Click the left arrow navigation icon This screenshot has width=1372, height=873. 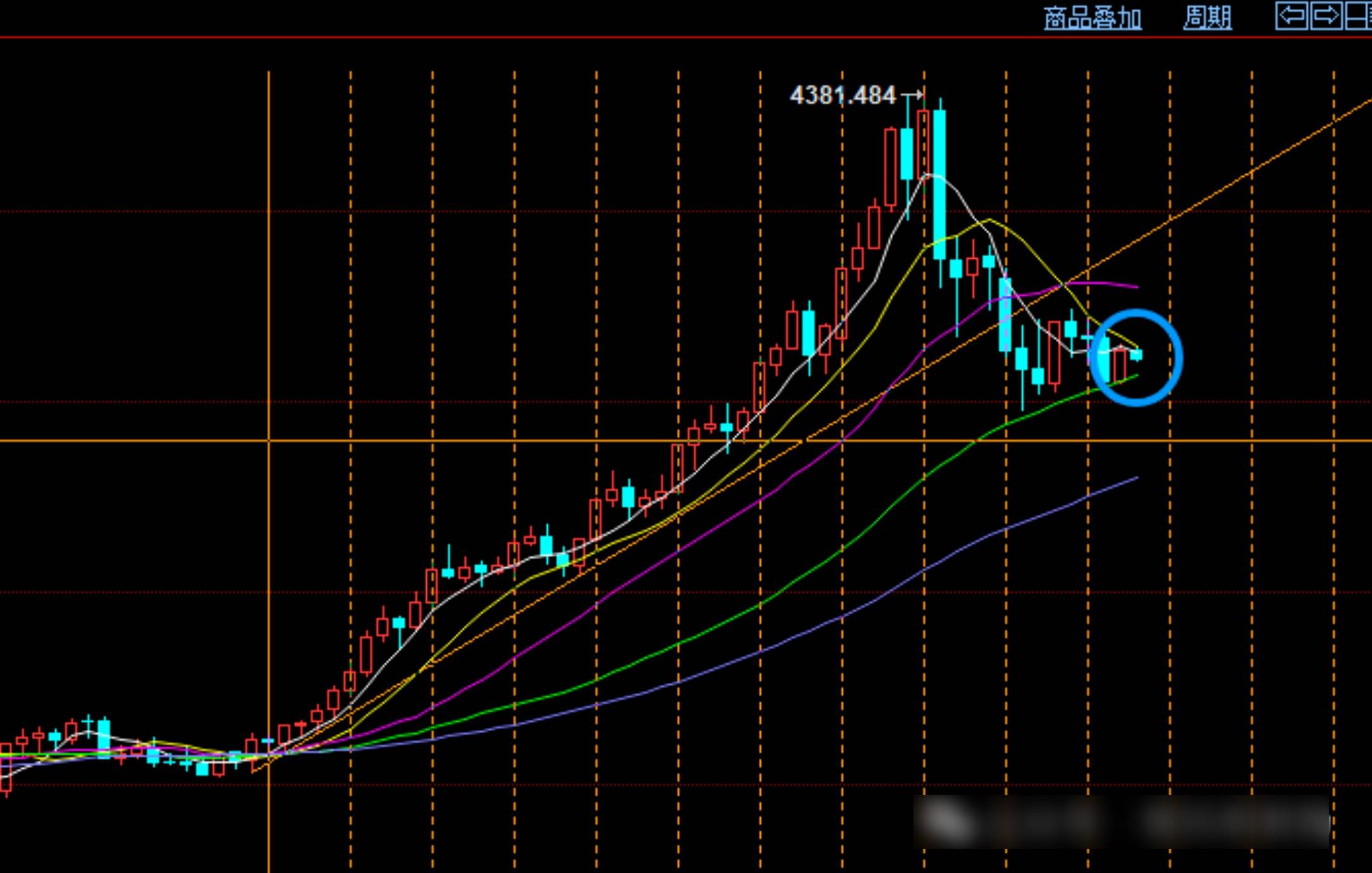click(x=1291, y=16)
